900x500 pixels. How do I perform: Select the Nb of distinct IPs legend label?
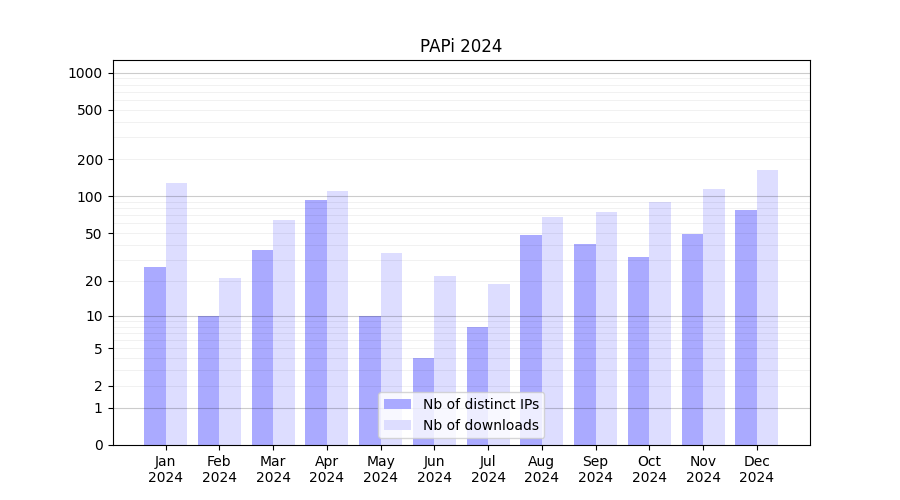480,404
